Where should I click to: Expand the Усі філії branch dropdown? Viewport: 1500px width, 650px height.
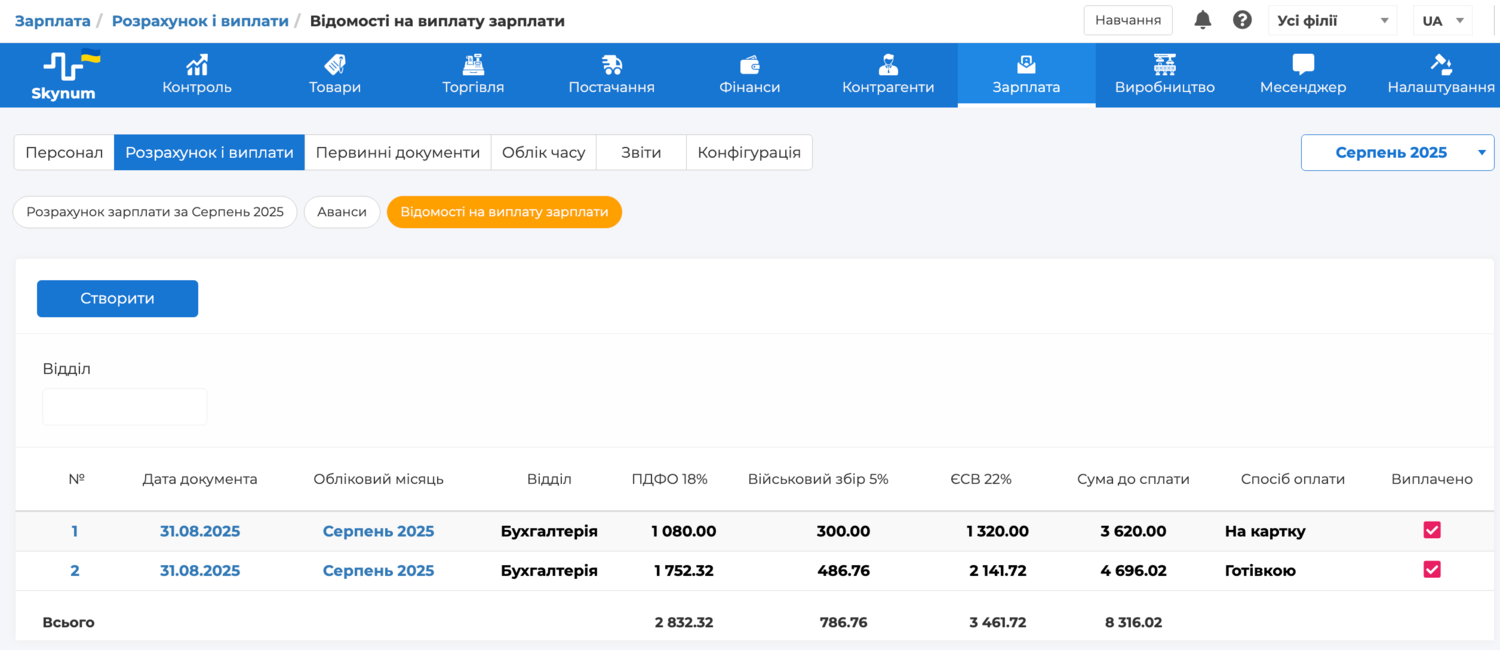[1332, 20]
